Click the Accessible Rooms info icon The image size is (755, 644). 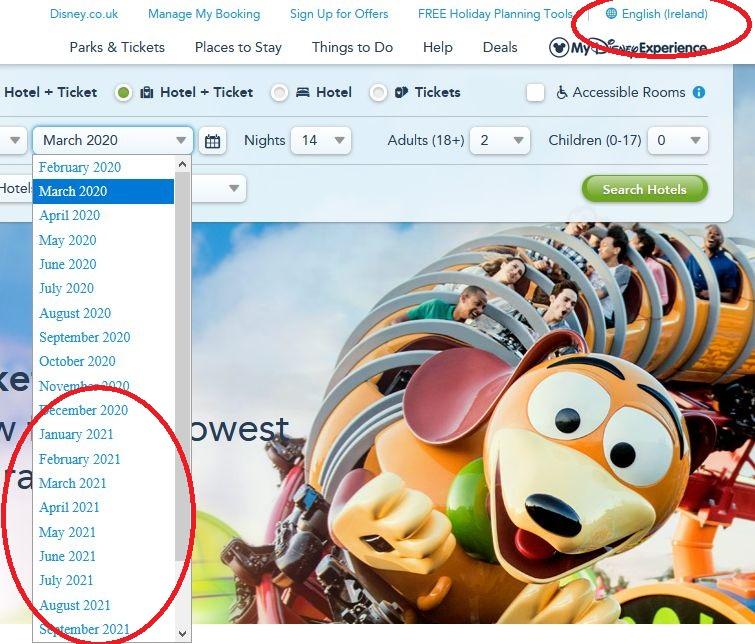(x=699, y=92)
